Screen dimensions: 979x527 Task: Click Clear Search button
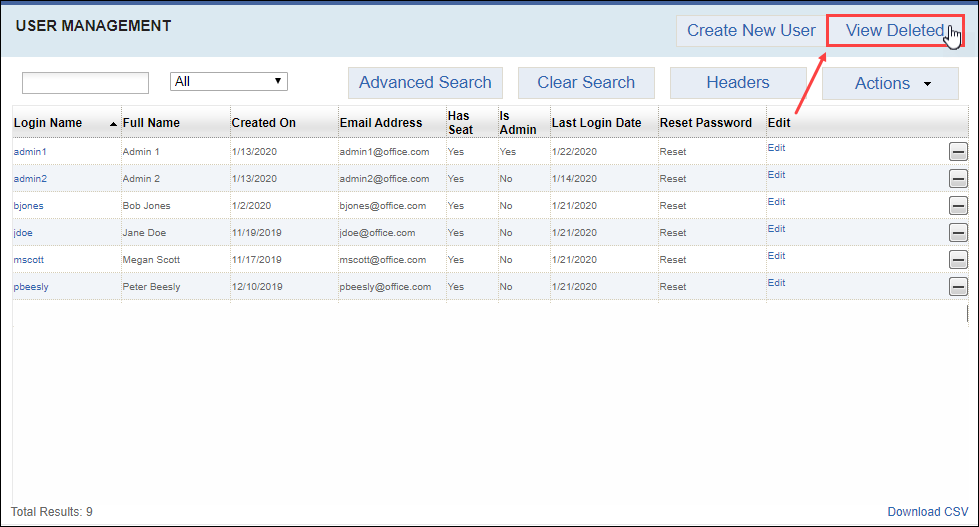click(586, 82)
